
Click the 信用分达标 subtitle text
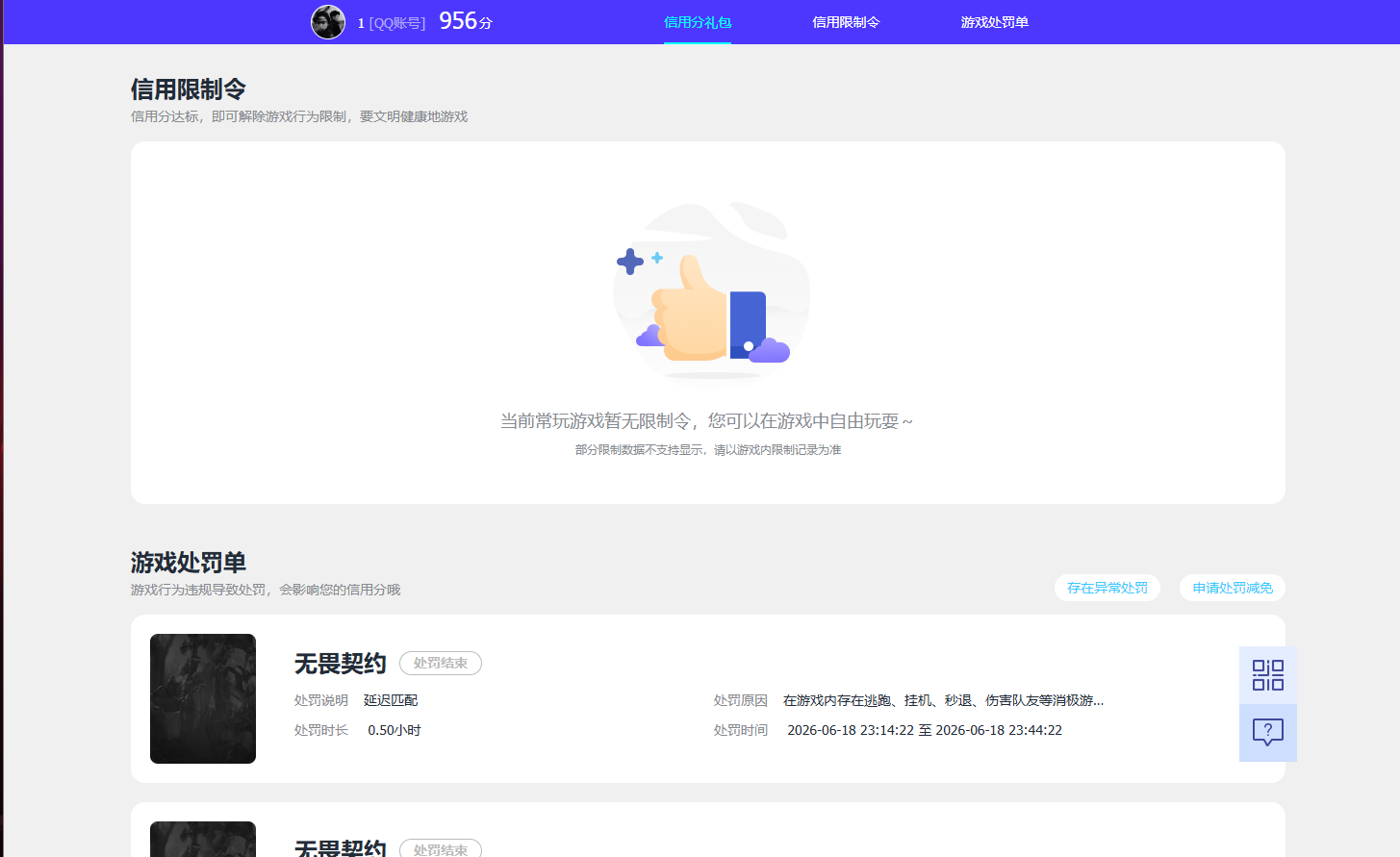point(299,116)
